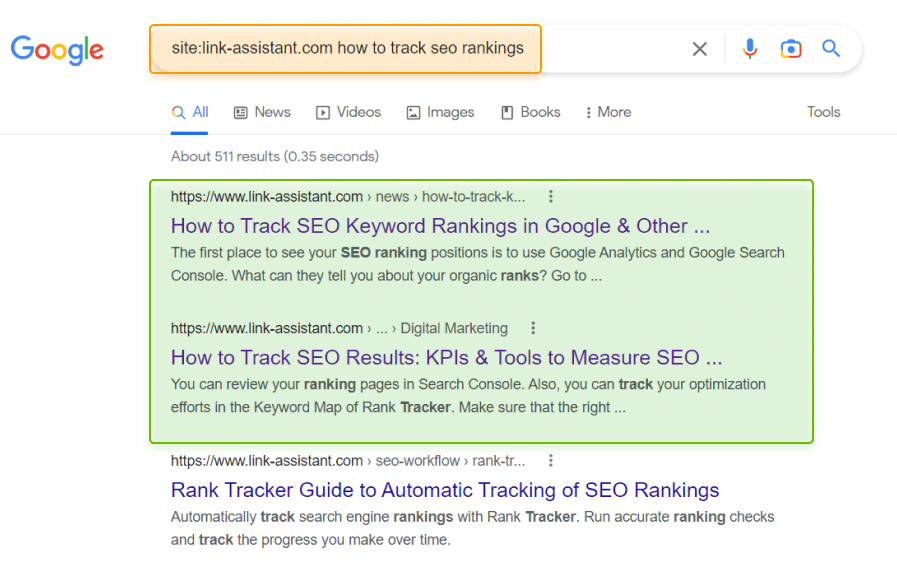Open three-dot menu for Digital Marketing result
Image resolution: width=897 pixels, height=572 pixels.
pos(533,328)
